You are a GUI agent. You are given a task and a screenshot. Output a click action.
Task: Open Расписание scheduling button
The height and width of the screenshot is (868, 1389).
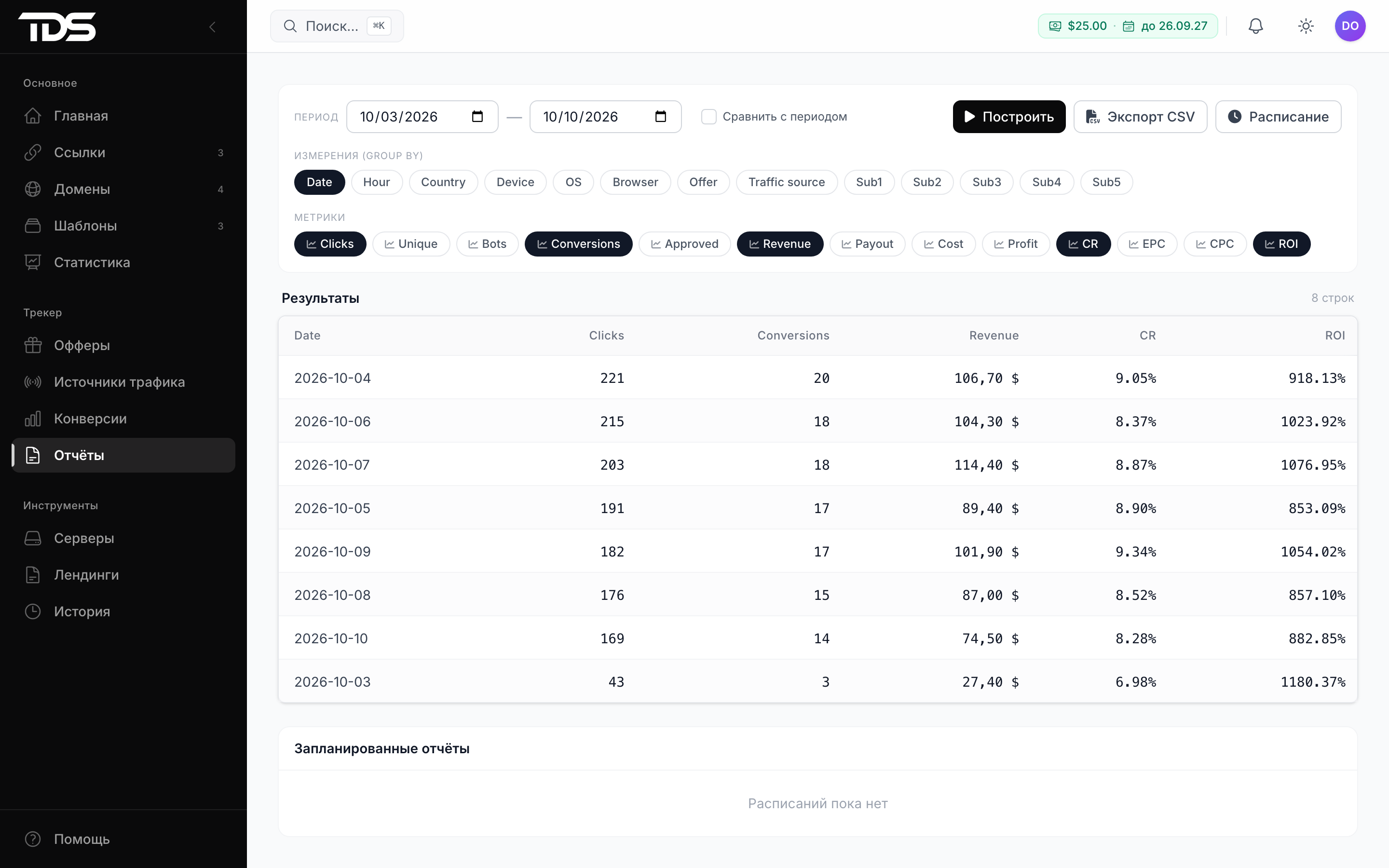(x=1278, y=117)
